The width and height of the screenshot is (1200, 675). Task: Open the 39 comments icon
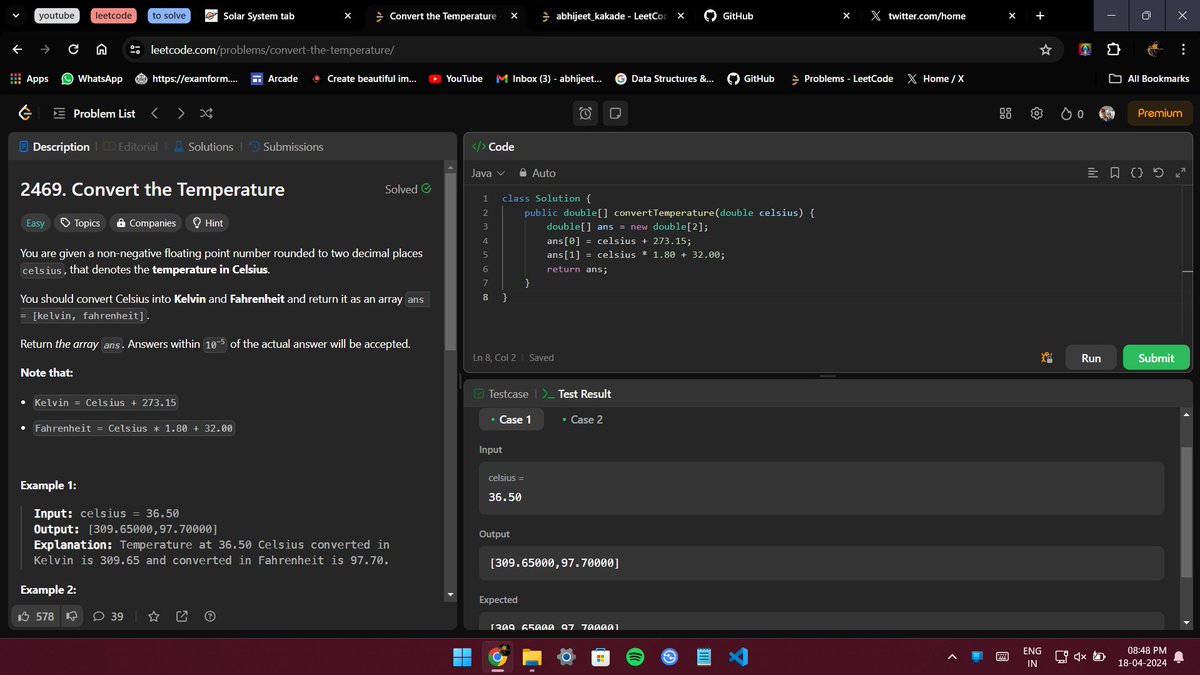(108, 616)
